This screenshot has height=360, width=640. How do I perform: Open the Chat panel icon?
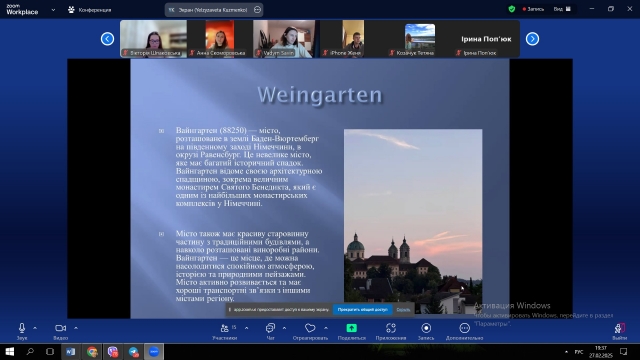coord(270,328)
